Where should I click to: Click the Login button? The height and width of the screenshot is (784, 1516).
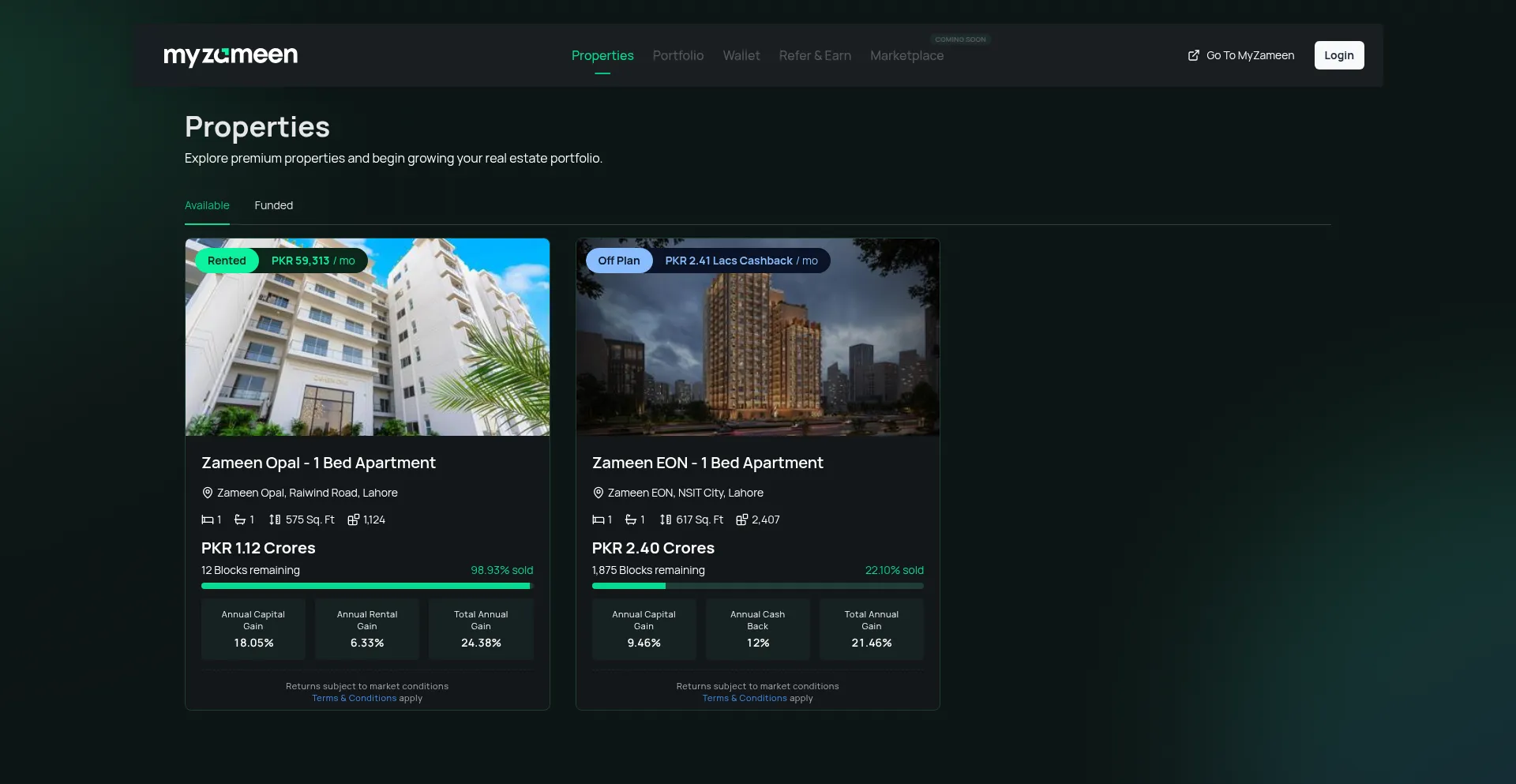(x=1339, y=55)
